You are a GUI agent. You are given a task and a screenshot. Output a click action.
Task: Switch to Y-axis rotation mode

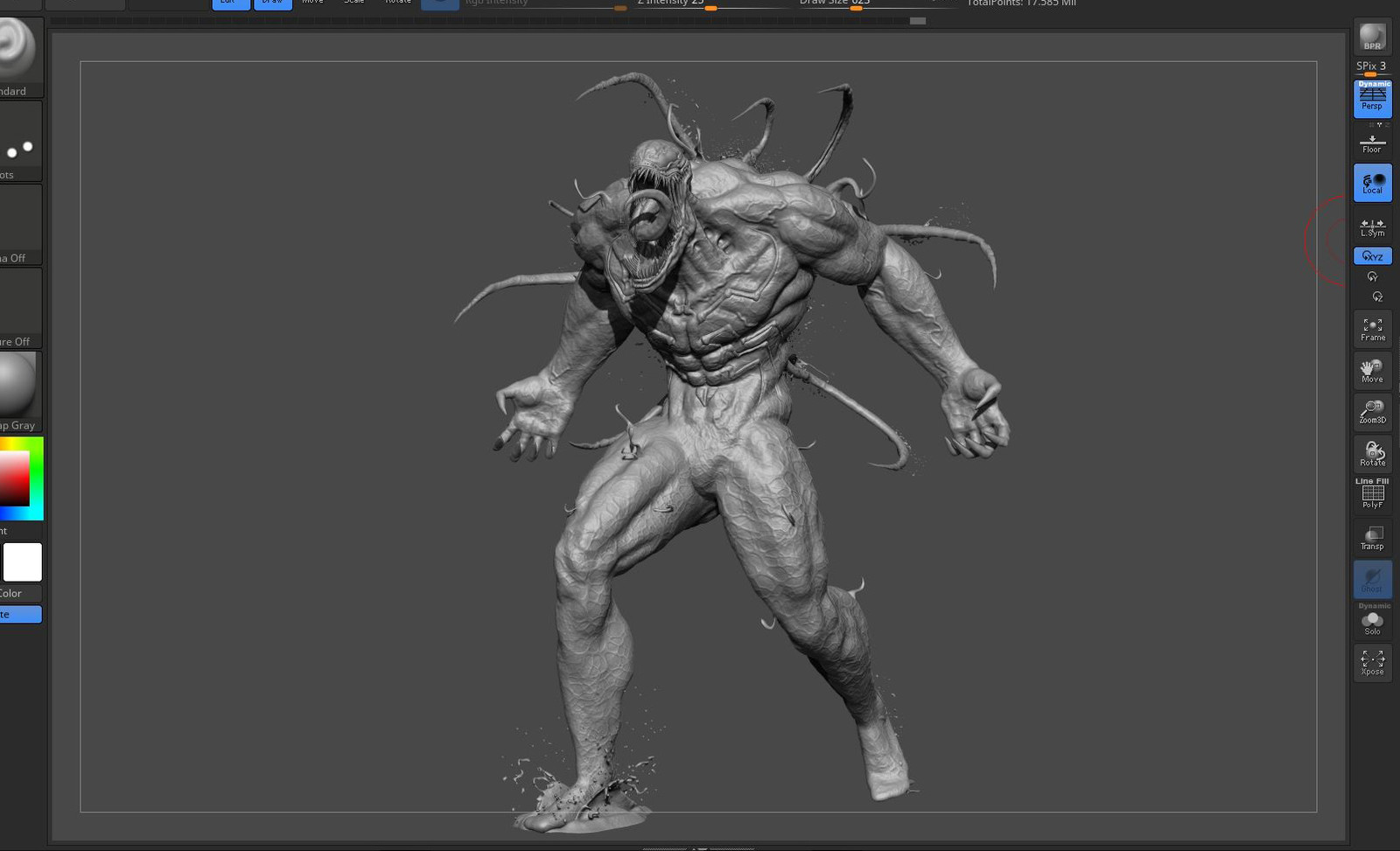tap(1372, 276)
